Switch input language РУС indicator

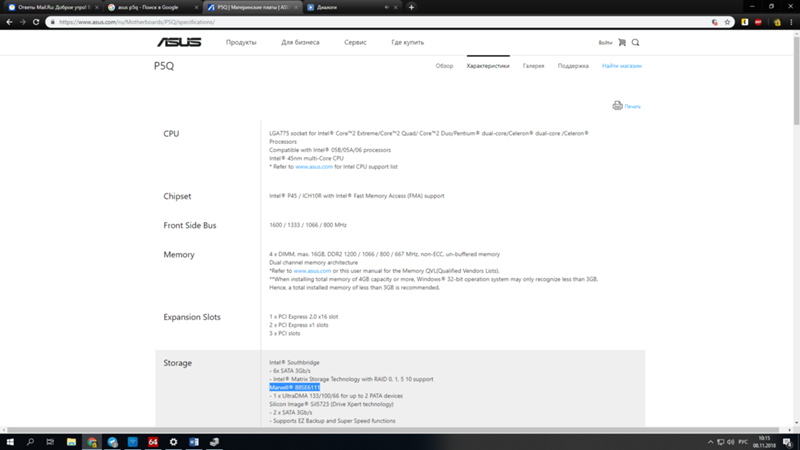click(x=743, y=442)
